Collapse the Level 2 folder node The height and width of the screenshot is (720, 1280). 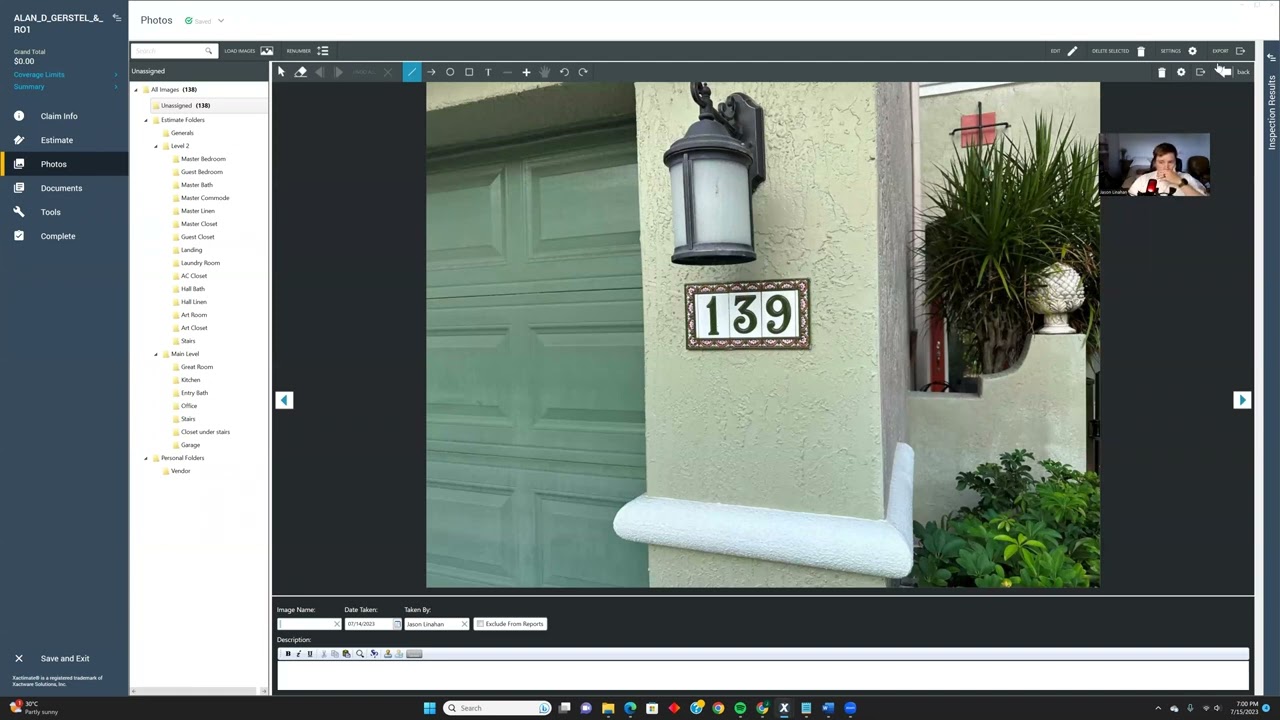[156, 146]
